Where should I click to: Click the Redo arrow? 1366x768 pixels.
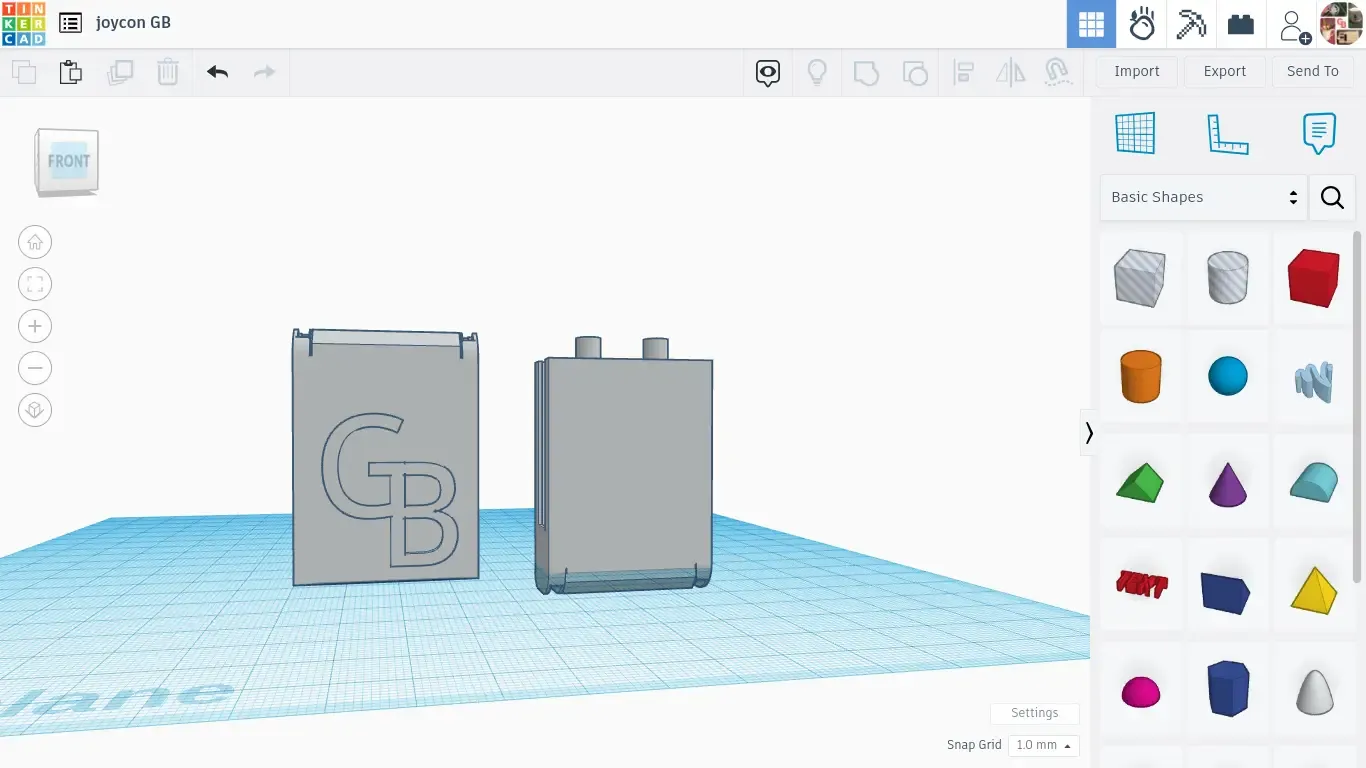(264, 72)
